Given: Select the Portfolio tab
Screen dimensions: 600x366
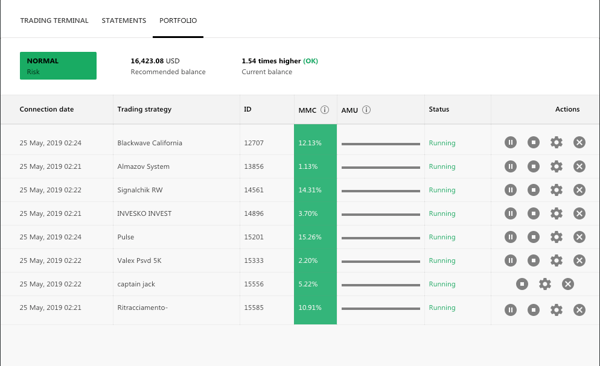Looking at the screenshot, I should (x=178, y=21).
